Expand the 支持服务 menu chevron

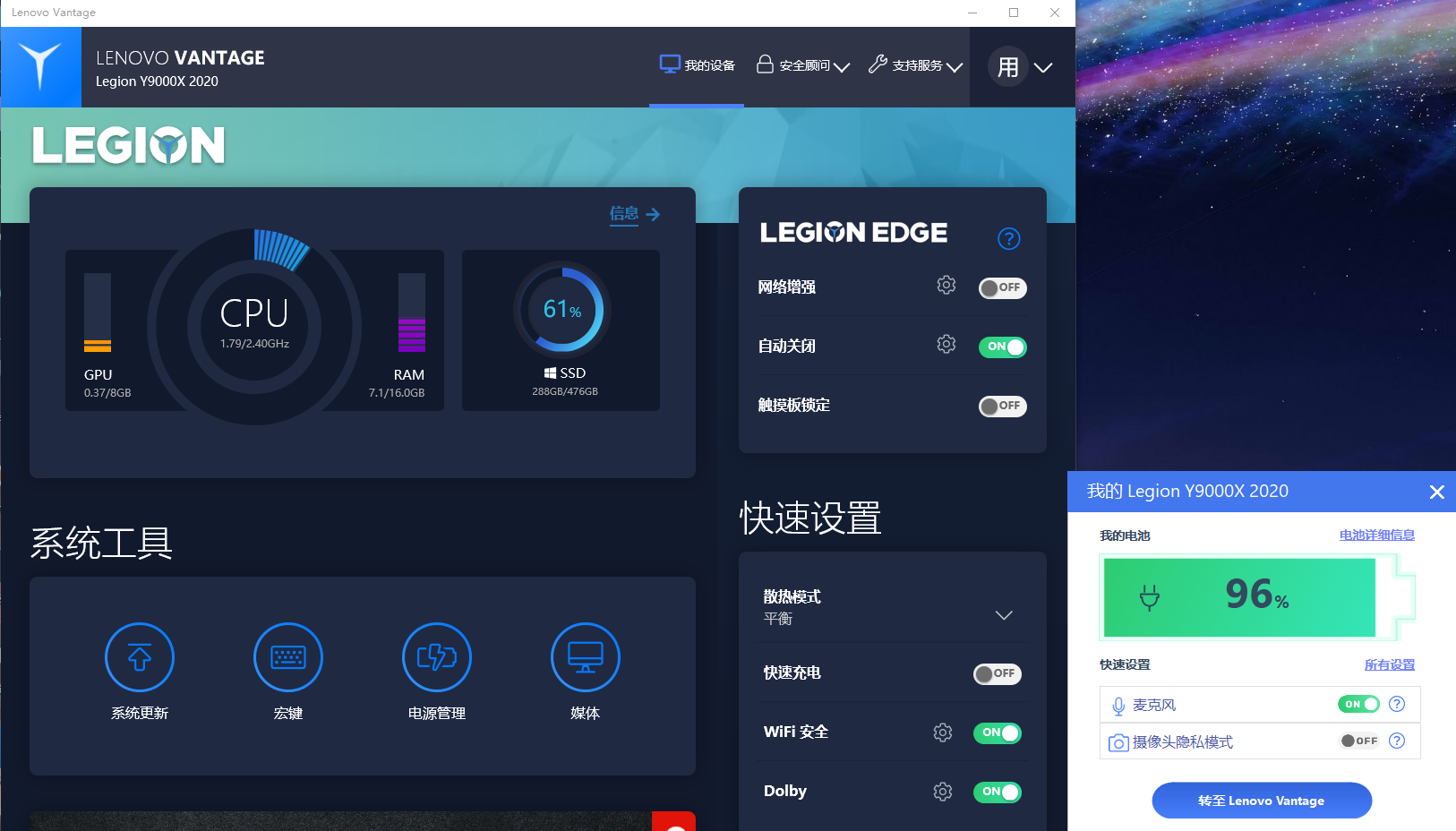pos(955,67)
